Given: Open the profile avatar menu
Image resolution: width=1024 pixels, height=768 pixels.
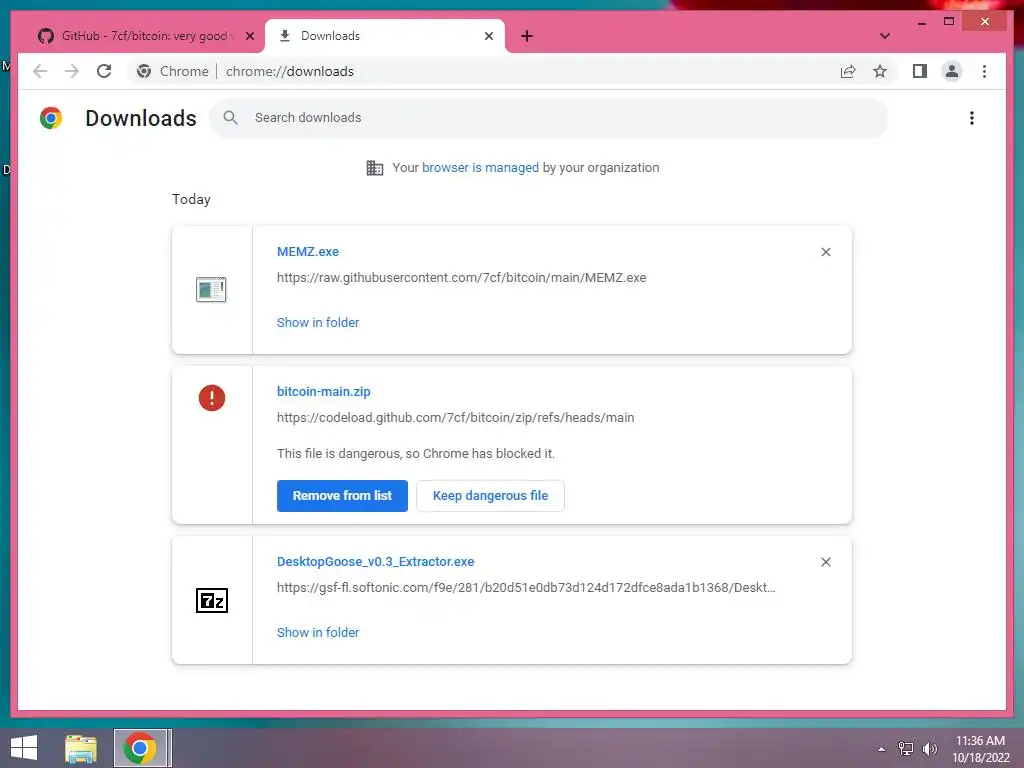Looking at the screenshot, I should (952, 71).
